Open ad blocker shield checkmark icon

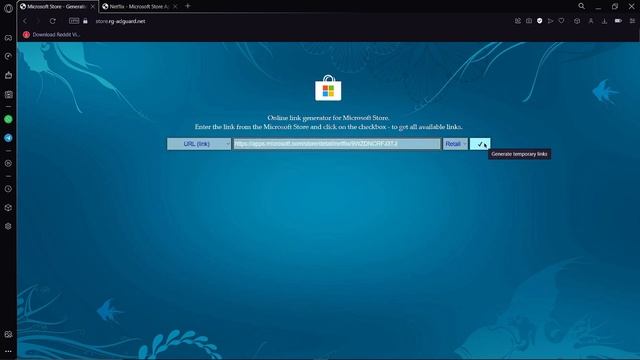[x=540, y=21]
